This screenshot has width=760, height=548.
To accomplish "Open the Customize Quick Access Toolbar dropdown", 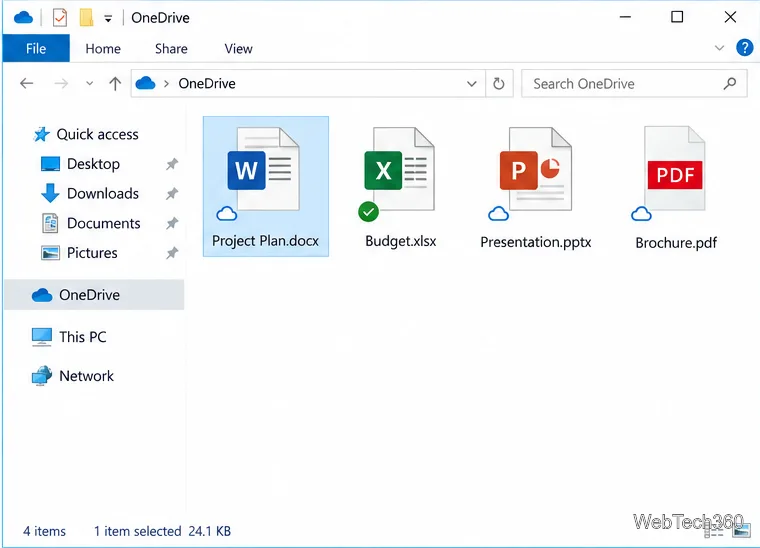I will (x=108, y=18).
